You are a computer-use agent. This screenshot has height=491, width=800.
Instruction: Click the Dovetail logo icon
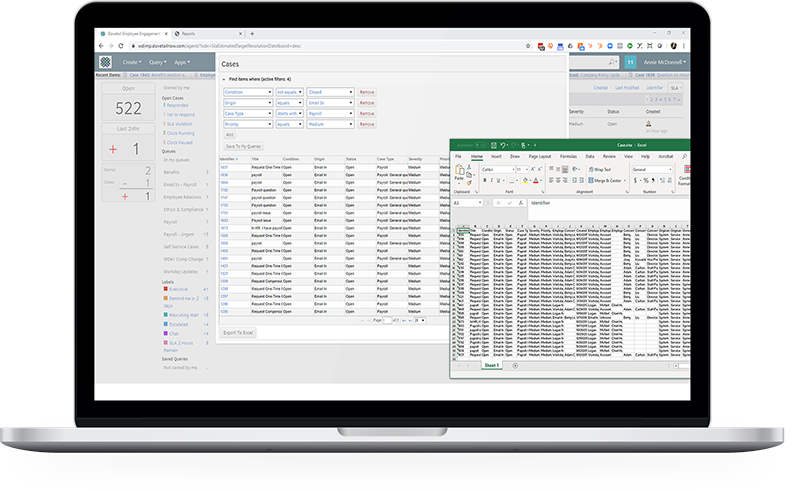(105, 62)
